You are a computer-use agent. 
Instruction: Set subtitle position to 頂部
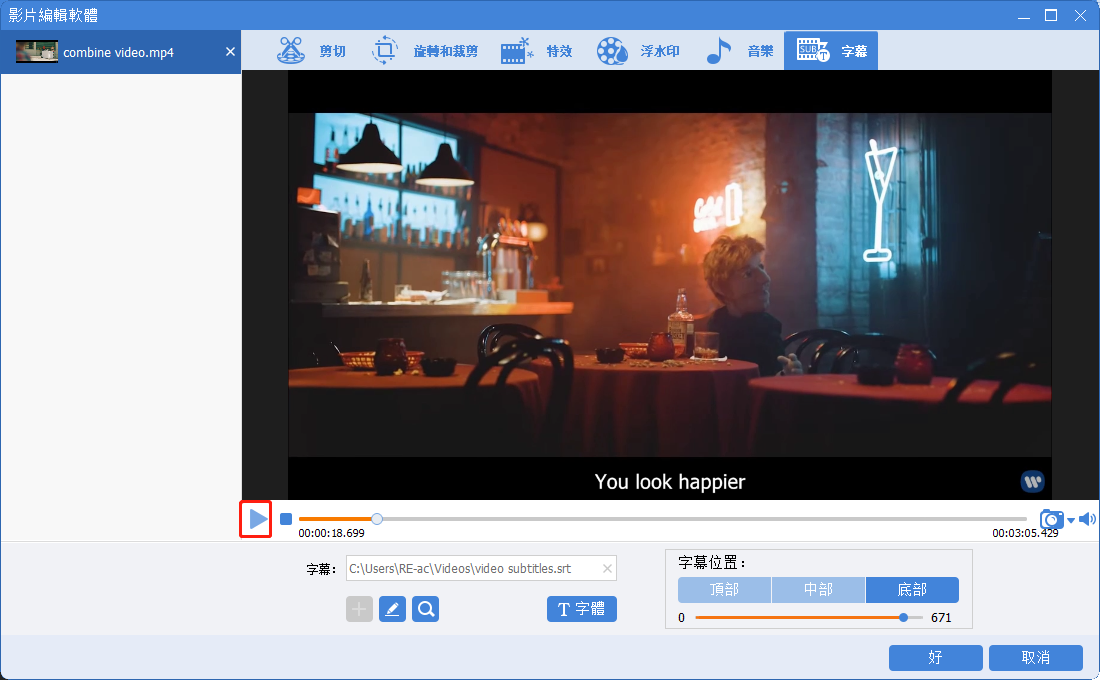click(725, 590)
